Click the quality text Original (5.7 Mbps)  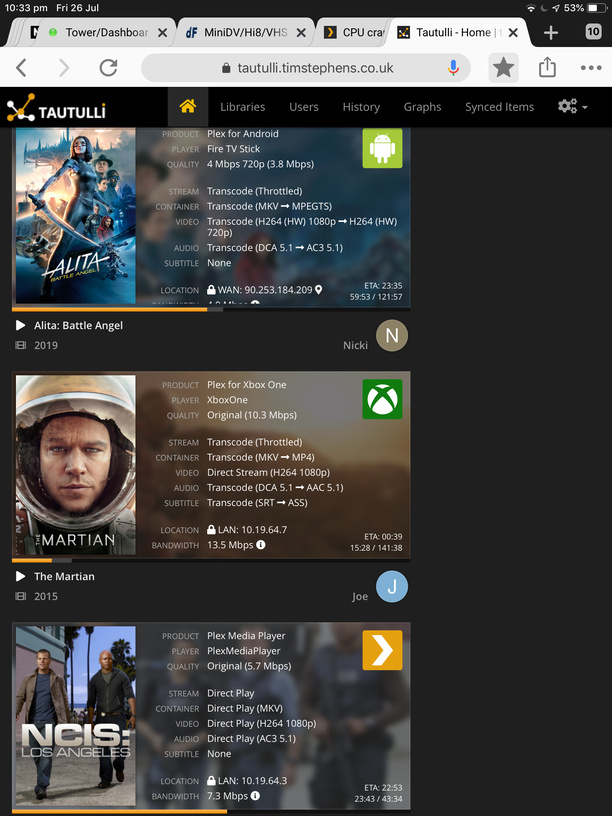pos(249,666)
